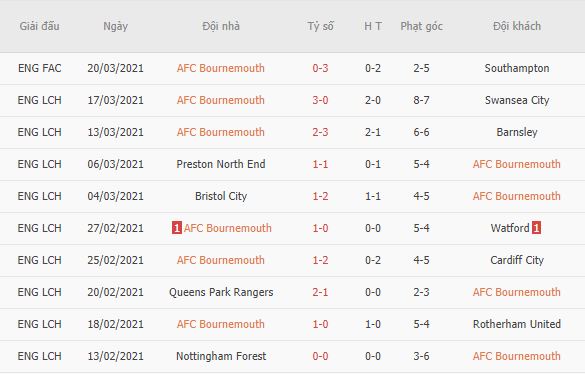Click the Tỷ số column header

[x=320, y=26]
